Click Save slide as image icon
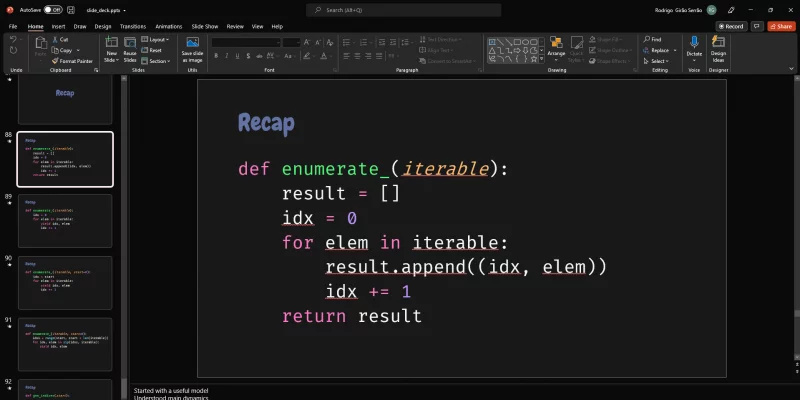 coord(192,43)
